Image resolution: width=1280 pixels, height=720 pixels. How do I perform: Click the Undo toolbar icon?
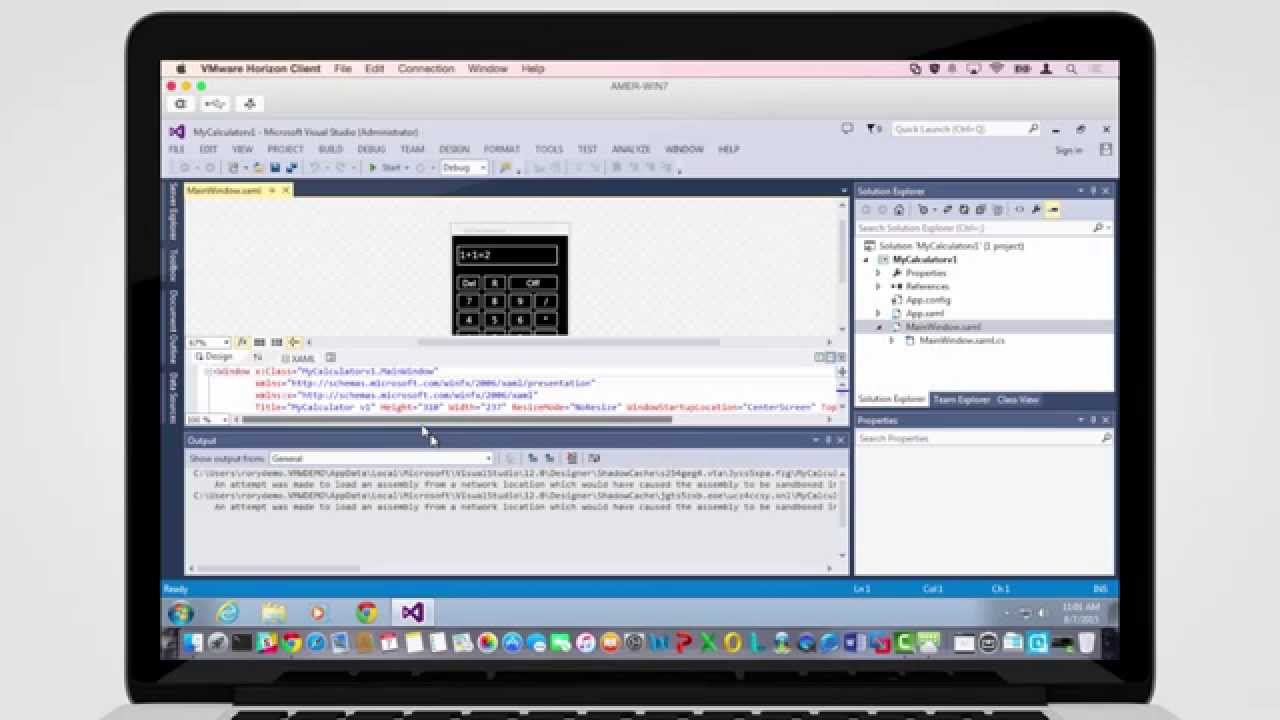(314, 168)
